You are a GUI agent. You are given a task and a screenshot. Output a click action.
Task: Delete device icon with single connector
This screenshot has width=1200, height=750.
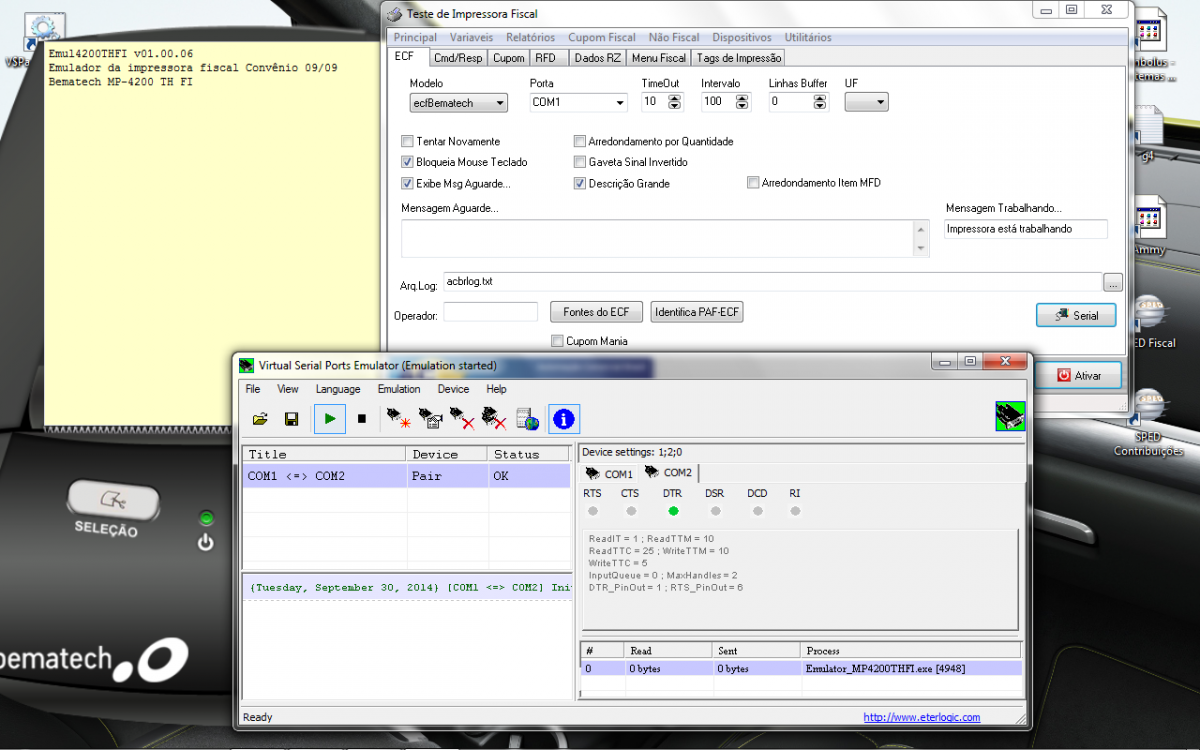pyautogui.click(x=462, y=419)
